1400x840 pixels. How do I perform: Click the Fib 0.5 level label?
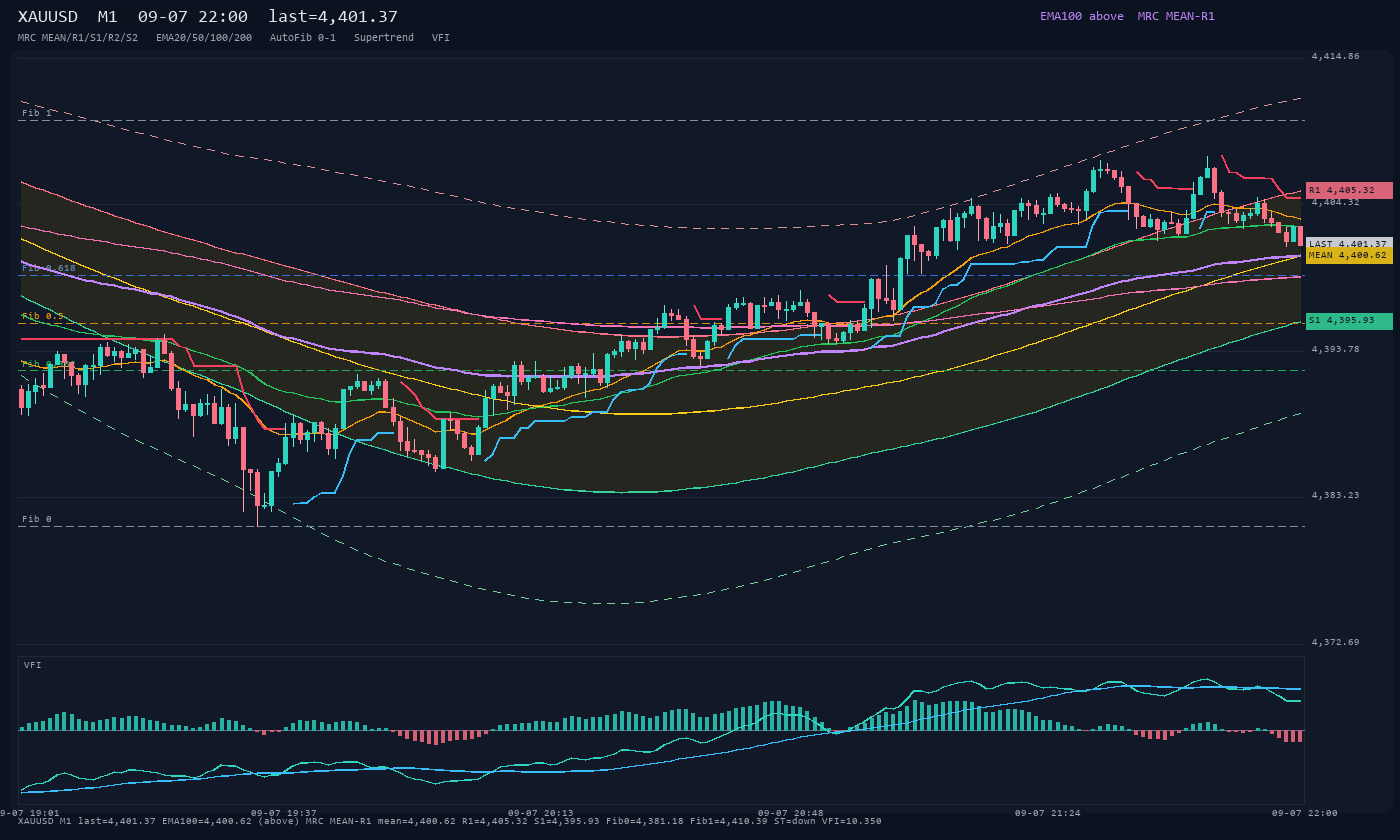click(x=43, y=316)
